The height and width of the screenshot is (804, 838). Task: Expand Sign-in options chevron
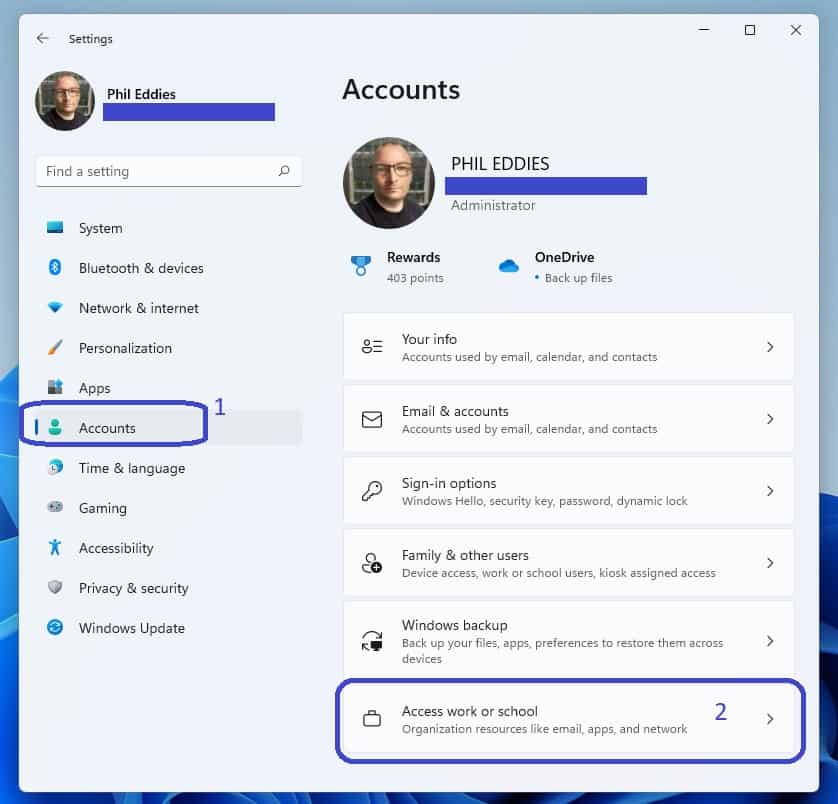pos(770,491)
